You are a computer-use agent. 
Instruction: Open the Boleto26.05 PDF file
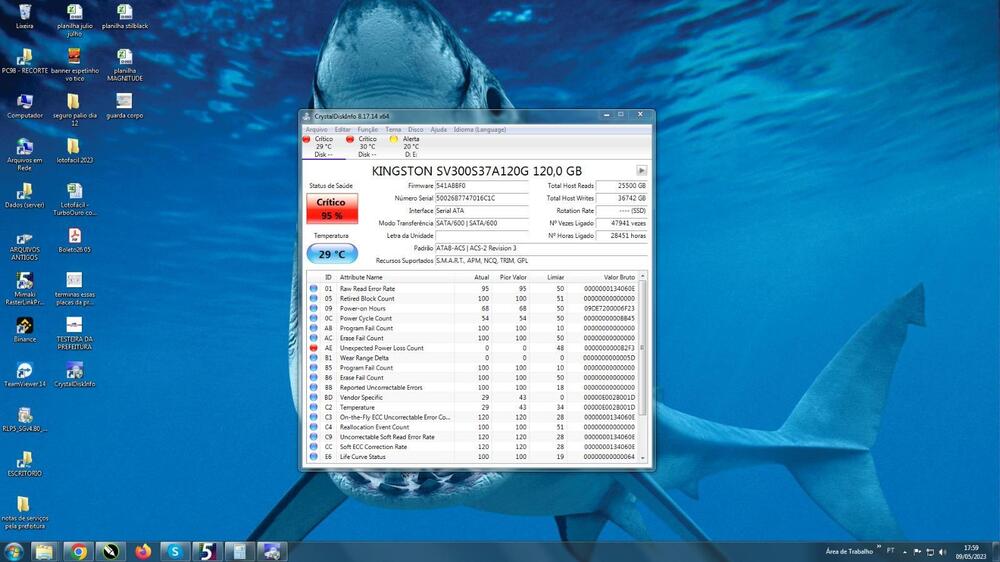[74, 237]
